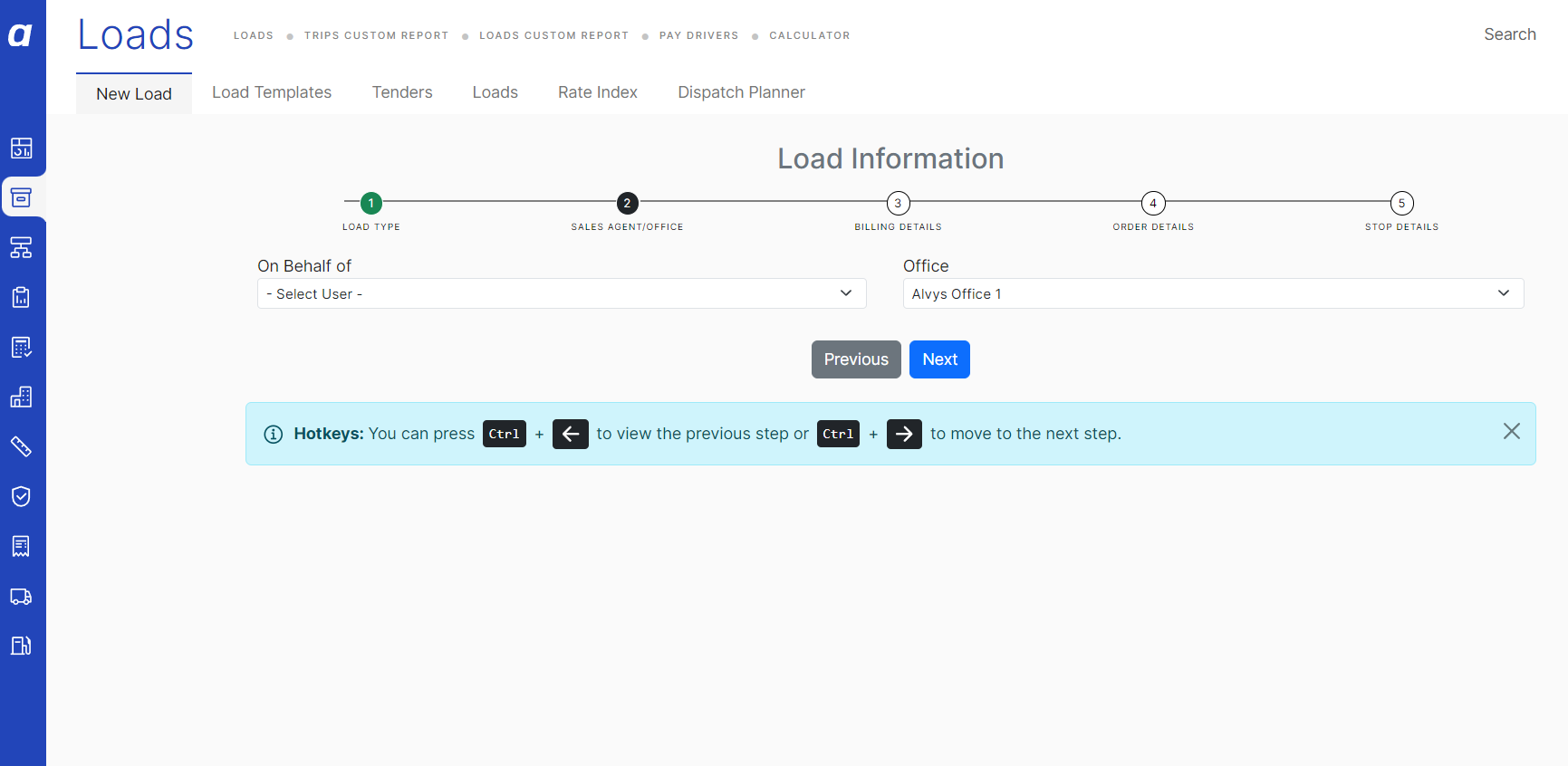Switch to the Loads tab
Screen dimensions: 1568x766
495,92
